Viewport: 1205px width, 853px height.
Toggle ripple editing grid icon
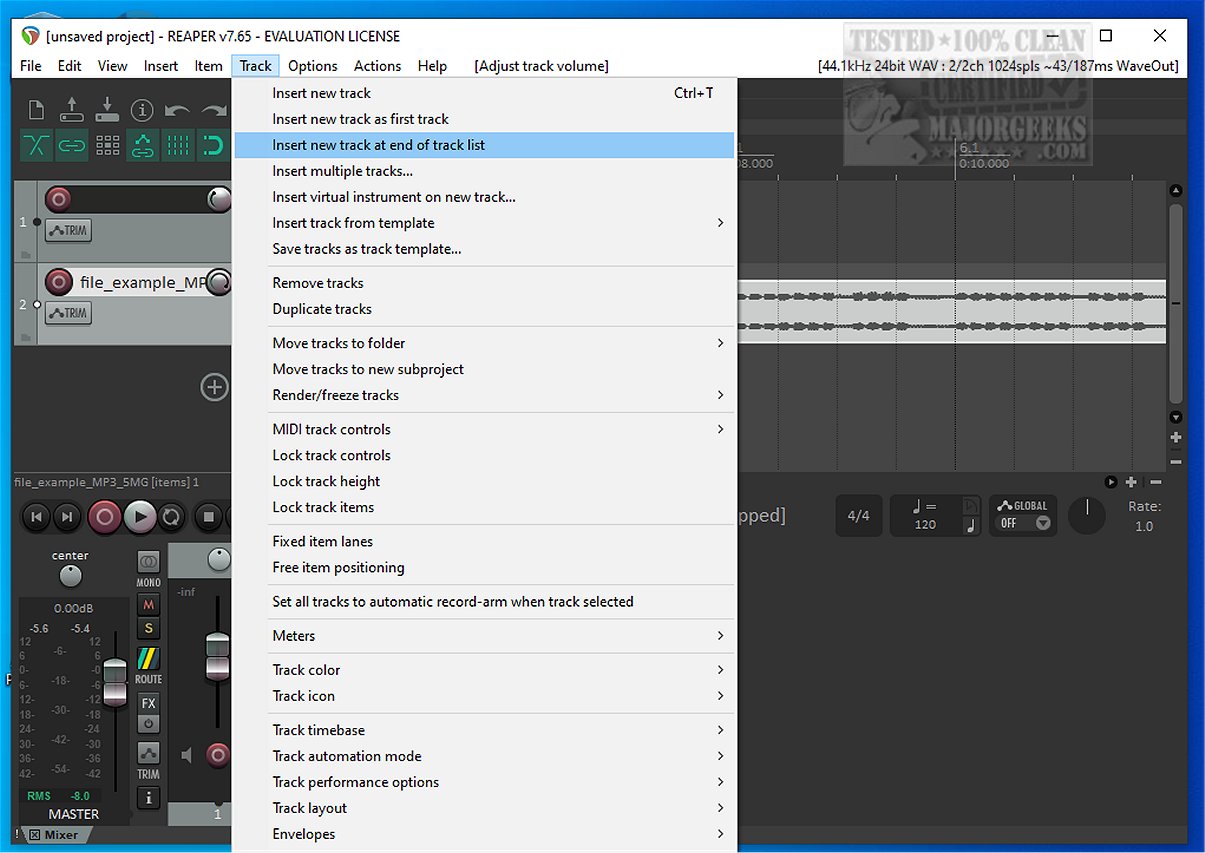107,146
